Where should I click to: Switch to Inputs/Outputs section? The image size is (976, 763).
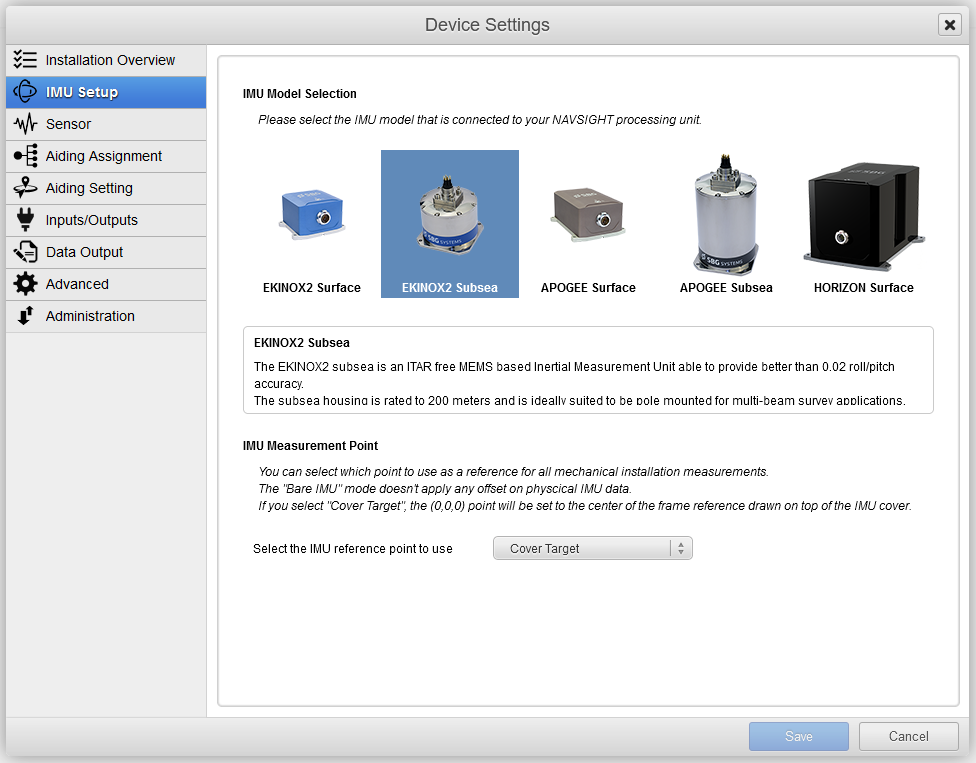pyautogui.click(x=106, y=220)
